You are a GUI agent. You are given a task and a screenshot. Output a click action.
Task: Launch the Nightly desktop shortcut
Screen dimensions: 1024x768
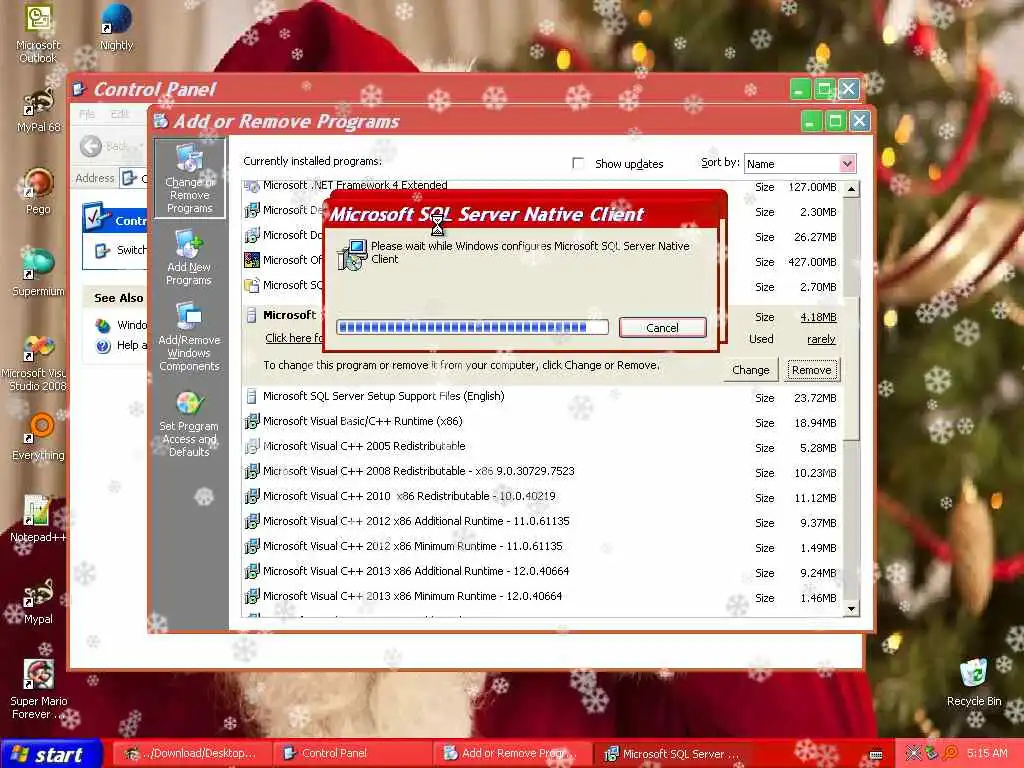coord(116,27)
